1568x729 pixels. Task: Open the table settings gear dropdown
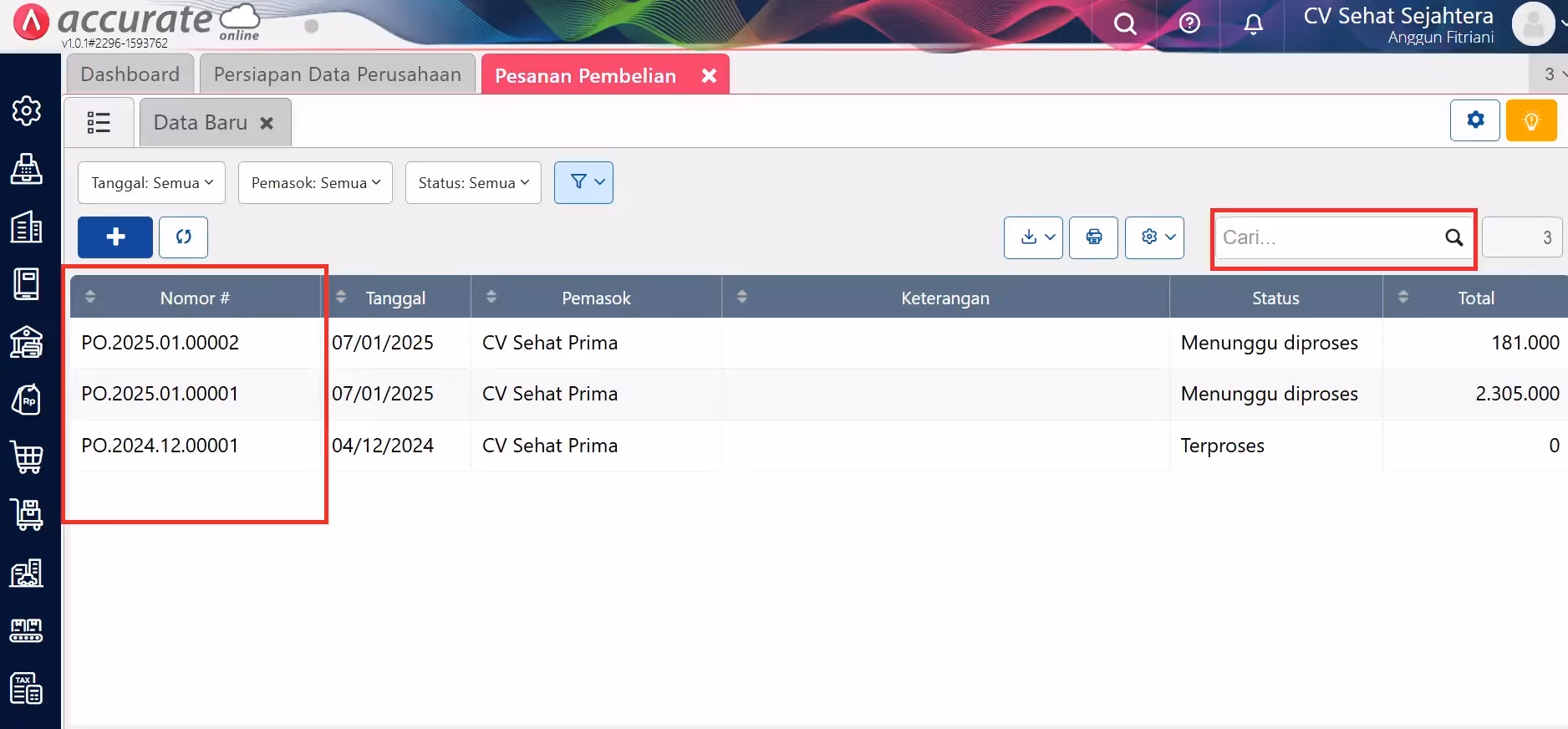[x=1154, y=237]
